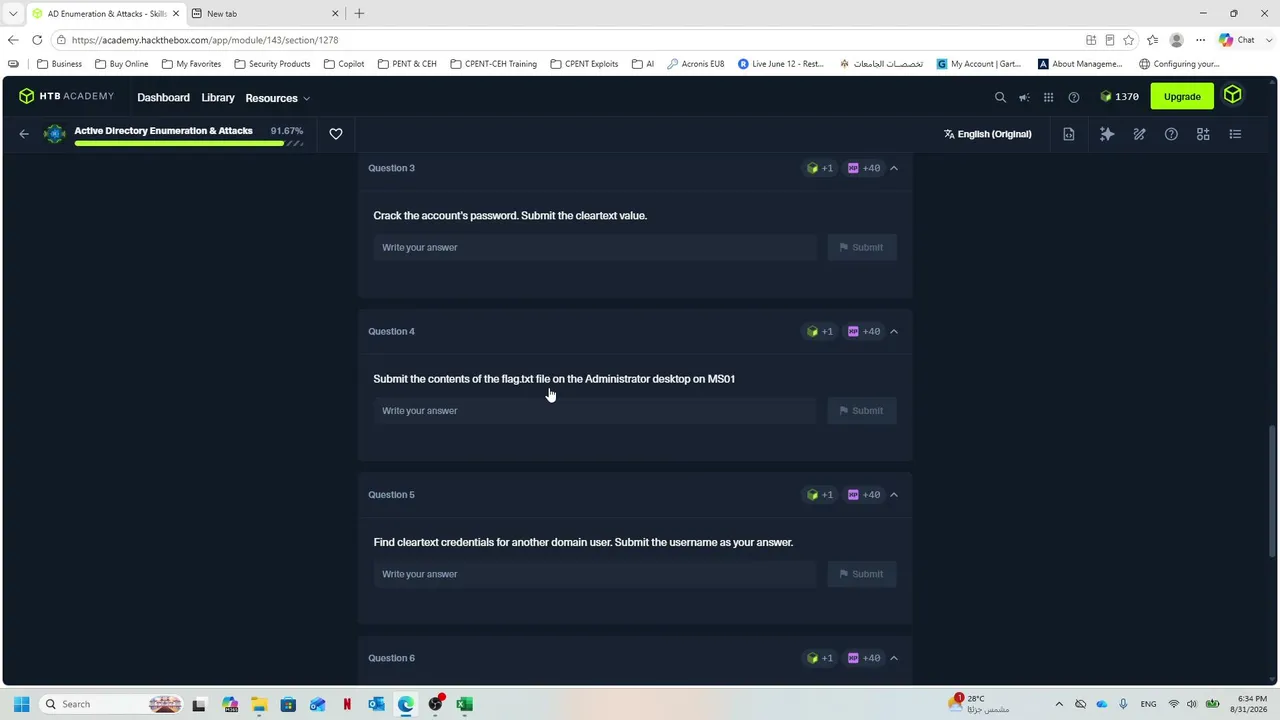
Task: Open the module toolbar question mark icon
Action: point(1171,134)
